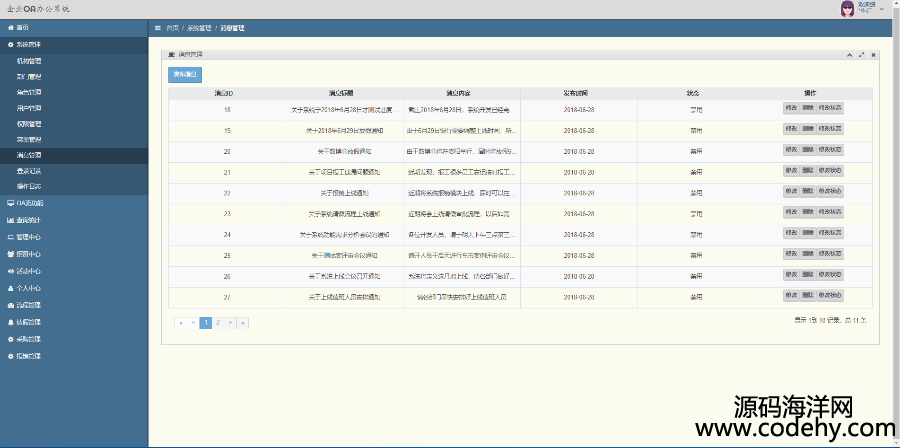Open 首页 home item in the sidebar
The image size is (900, 448).
coord(74,28)
